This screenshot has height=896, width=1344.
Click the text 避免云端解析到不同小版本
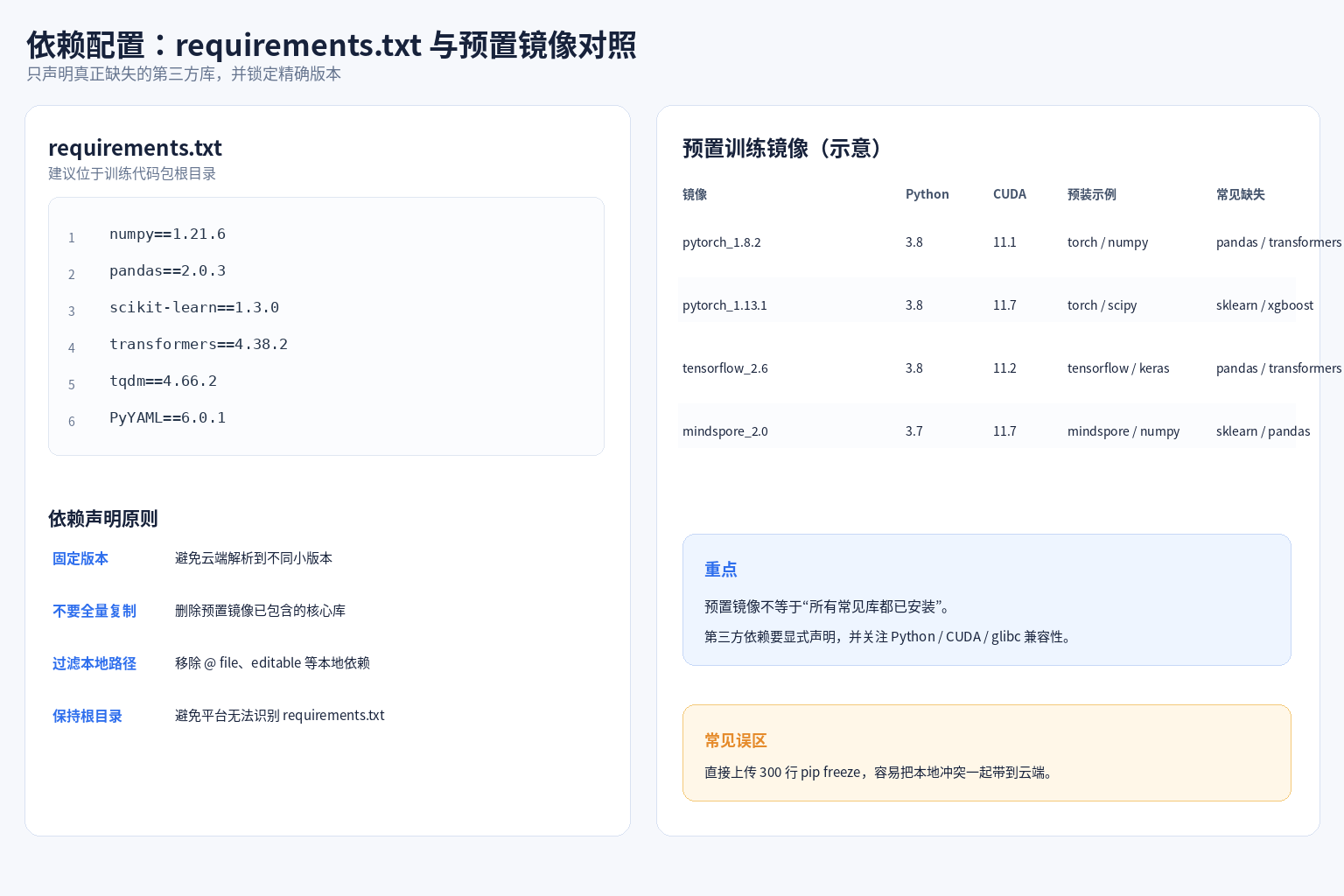(254, 558)
